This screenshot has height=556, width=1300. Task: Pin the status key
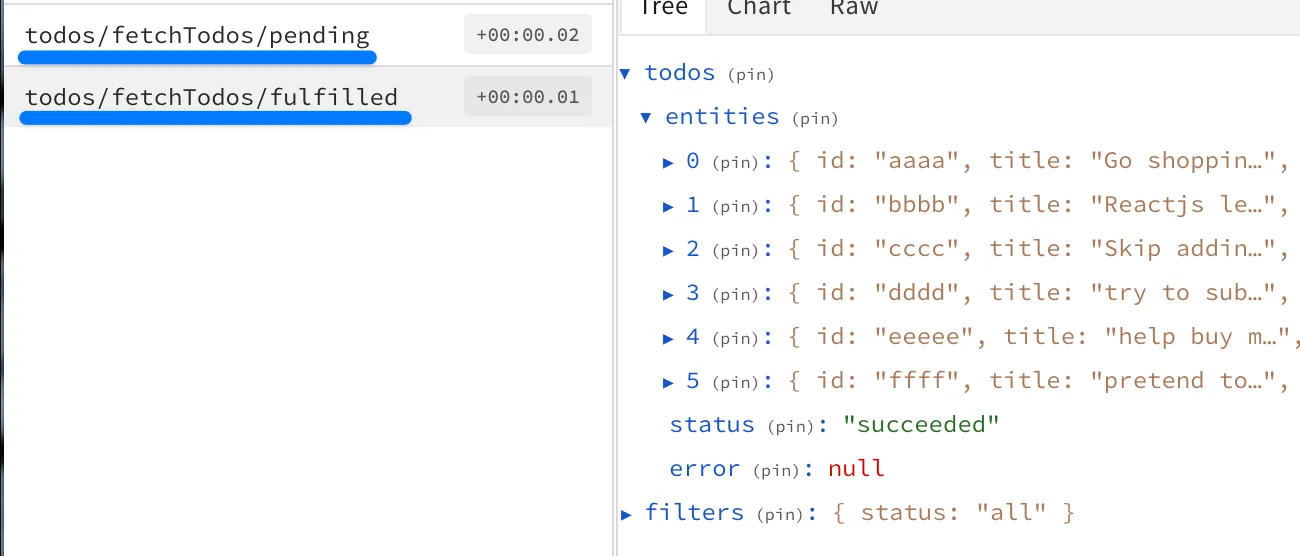pyautogui.click(x=792, y=427)
